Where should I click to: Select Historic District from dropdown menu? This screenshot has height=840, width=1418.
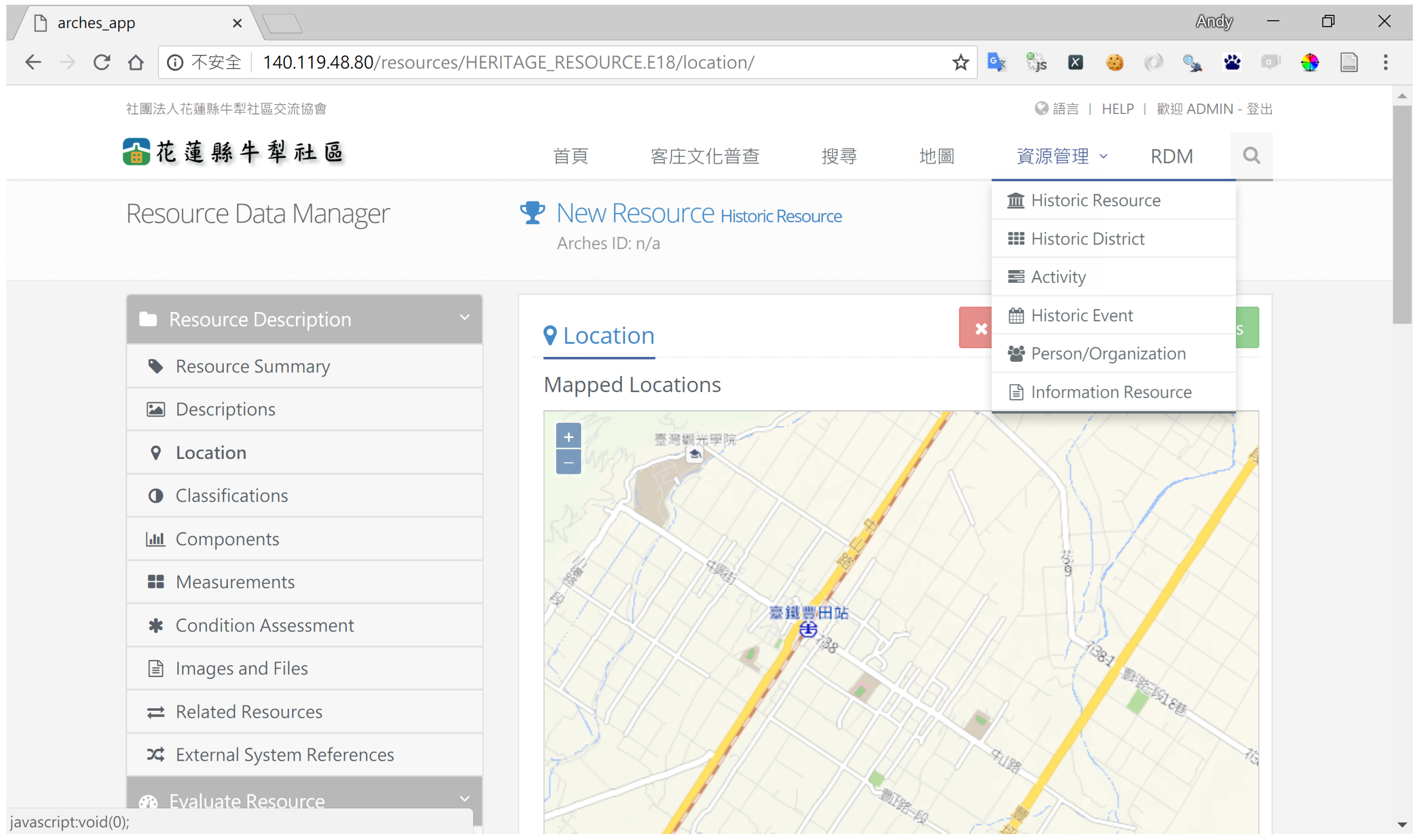click(x=1087, y=239)
